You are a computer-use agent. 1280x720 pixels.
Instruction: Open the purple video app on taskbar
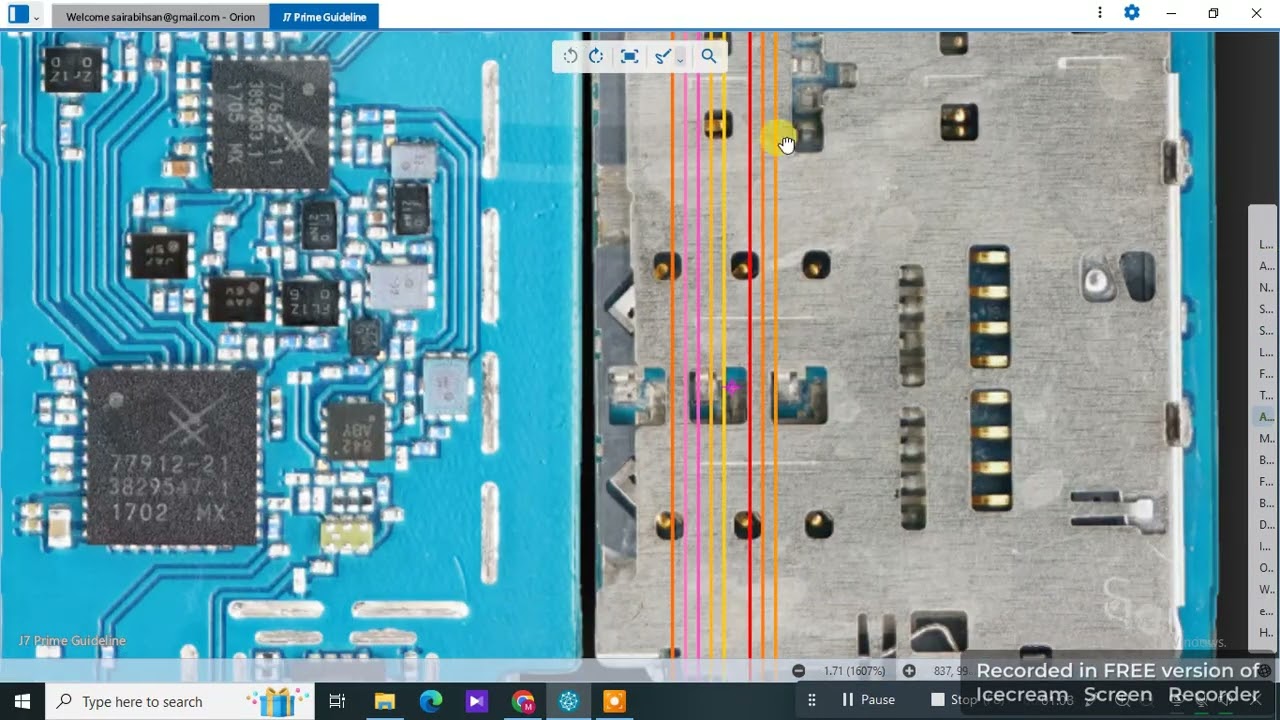click(476, 701)
